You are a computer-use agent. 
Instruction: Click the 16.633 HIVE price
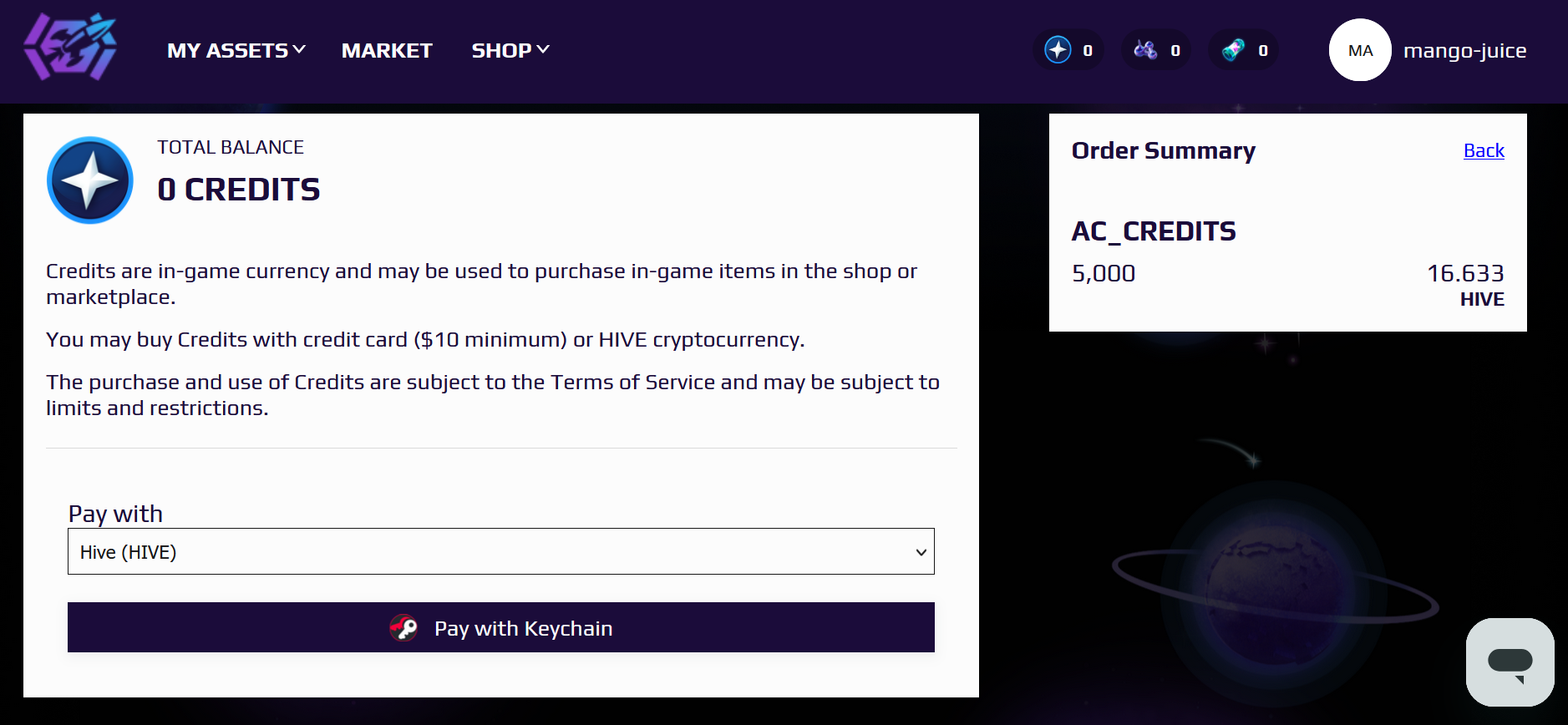point(1465,285)
